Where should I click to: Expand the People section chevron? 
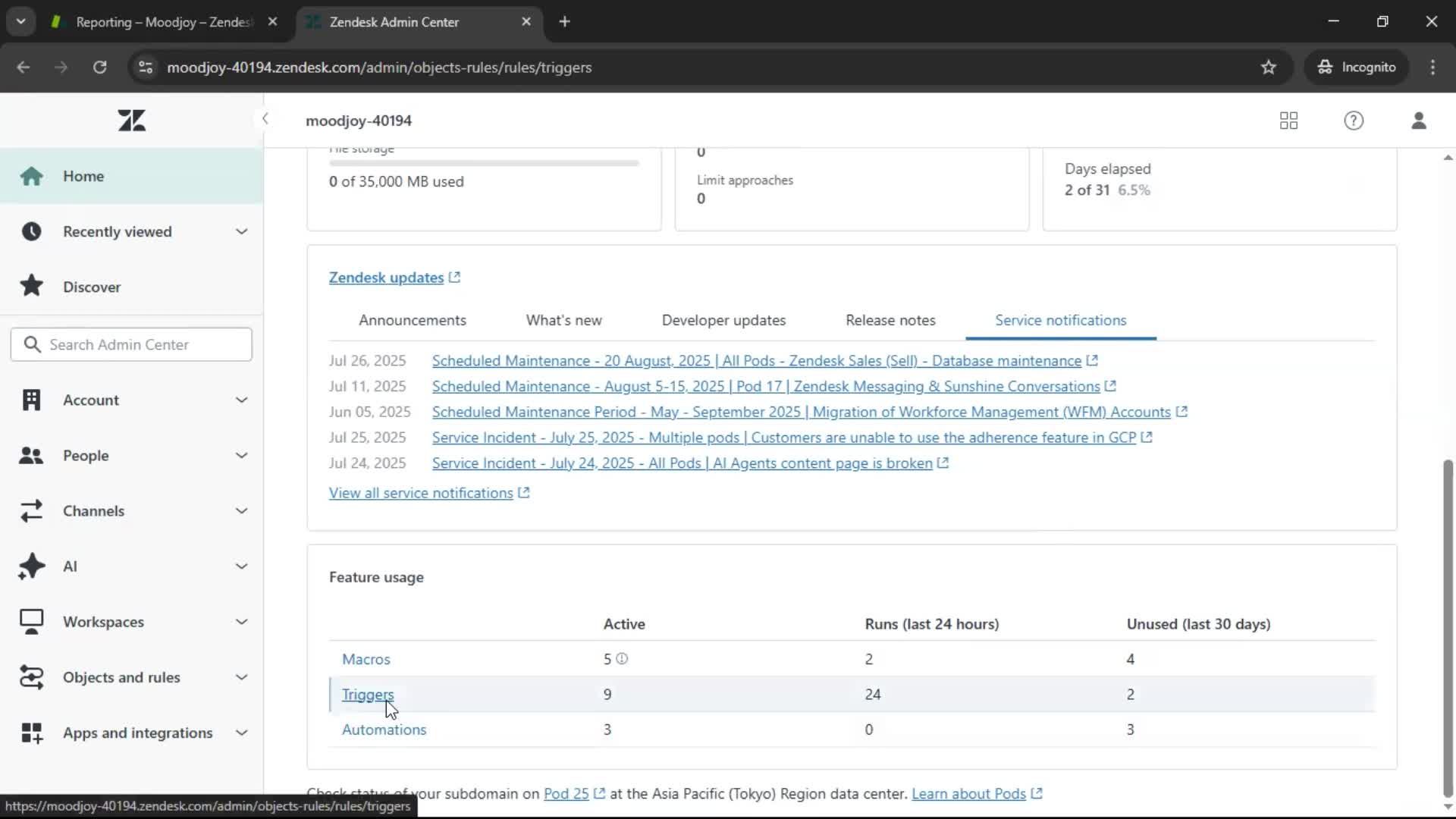[241, 456]
